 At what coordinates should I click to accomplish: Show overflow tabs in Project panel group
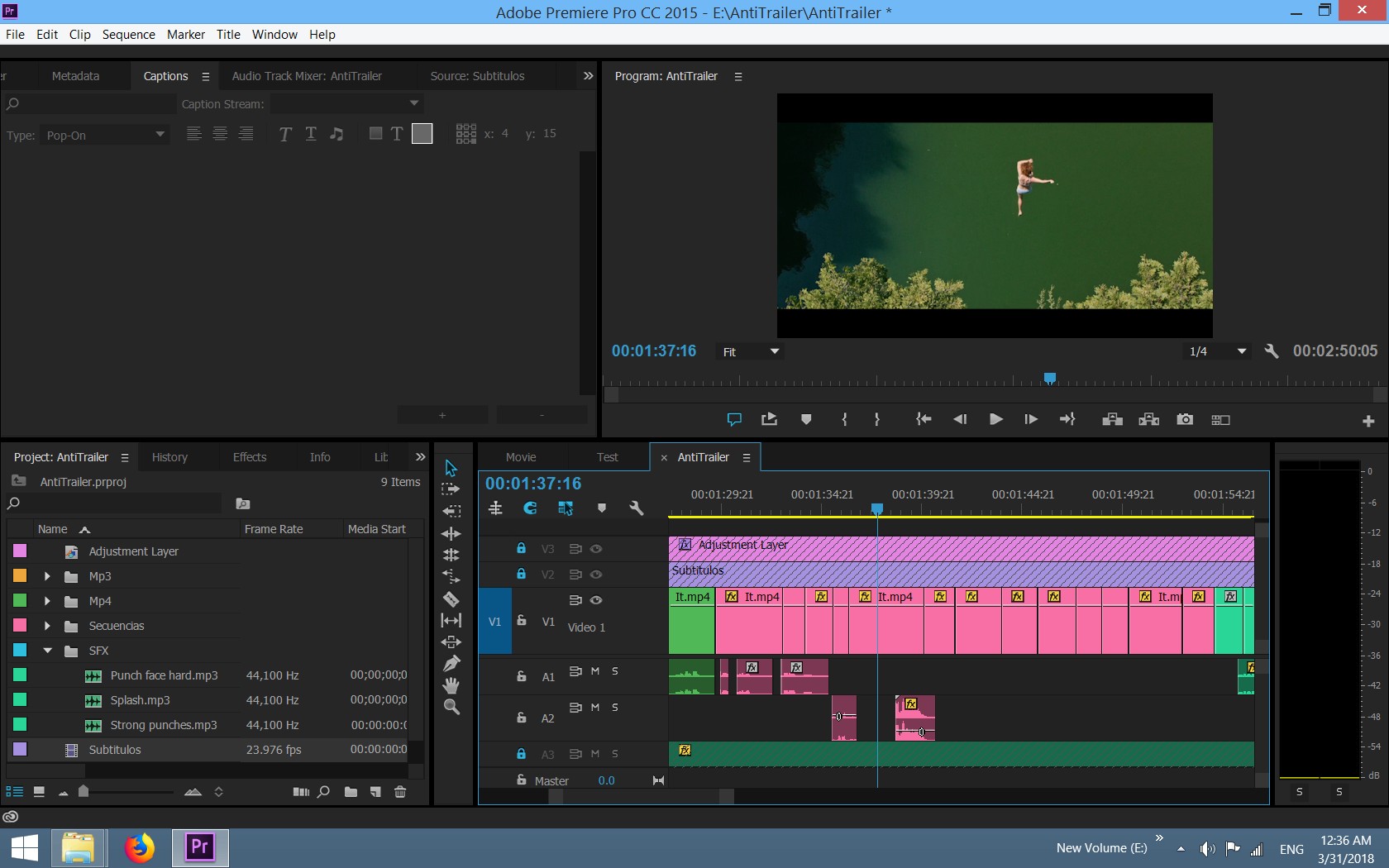coord(420,457)
